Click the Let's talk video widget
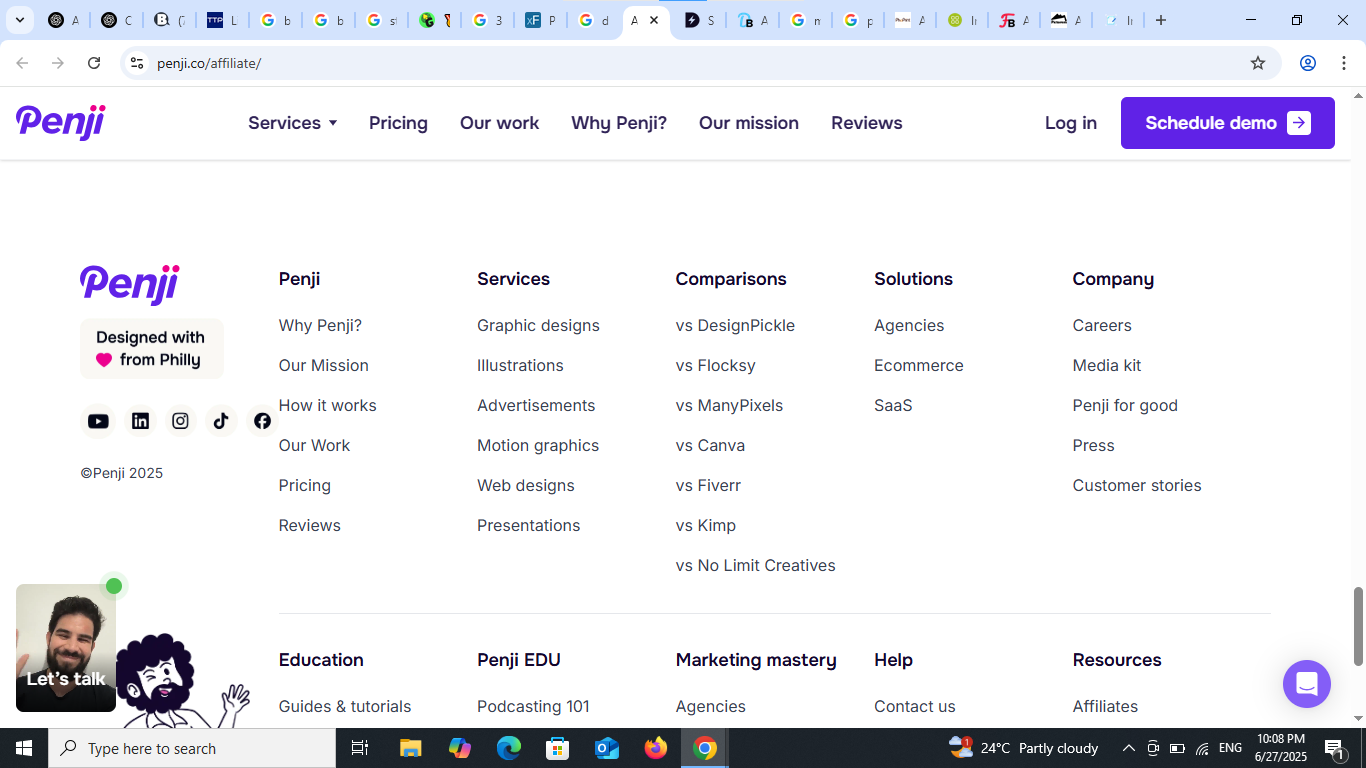The height and width of the screenshot is (768, 1366). tap(66, 648)
